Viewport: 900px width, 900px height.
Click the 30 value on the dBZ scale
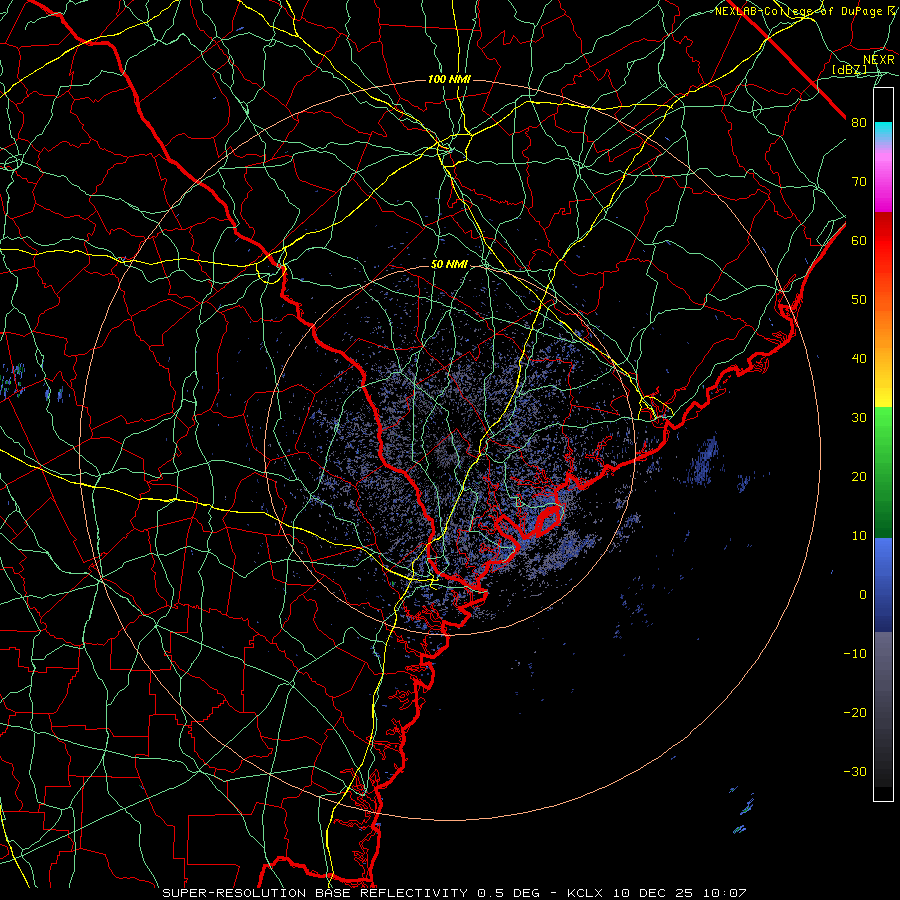[x=859, y=418]
